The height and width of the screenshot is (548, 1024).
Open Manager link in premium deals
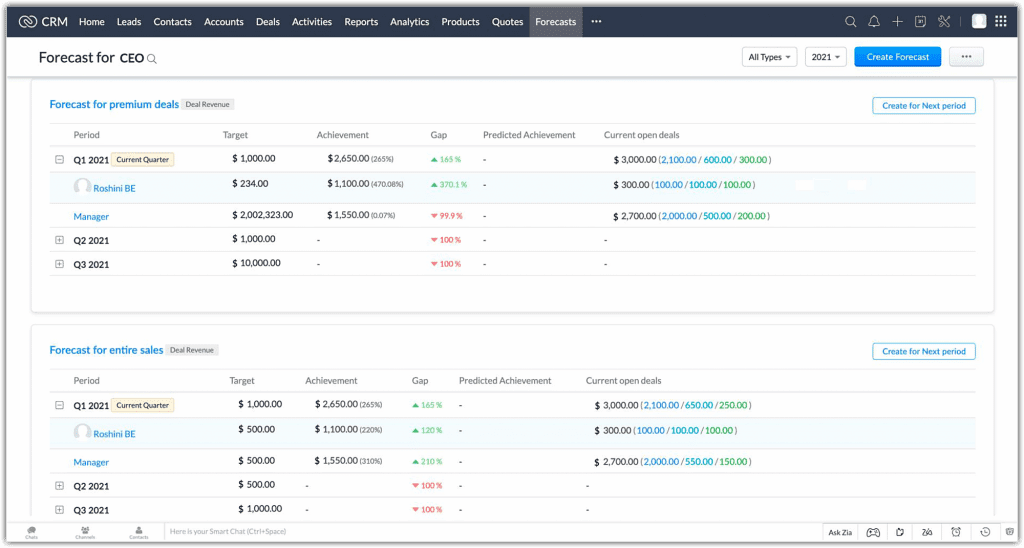(x=91, y=216)
